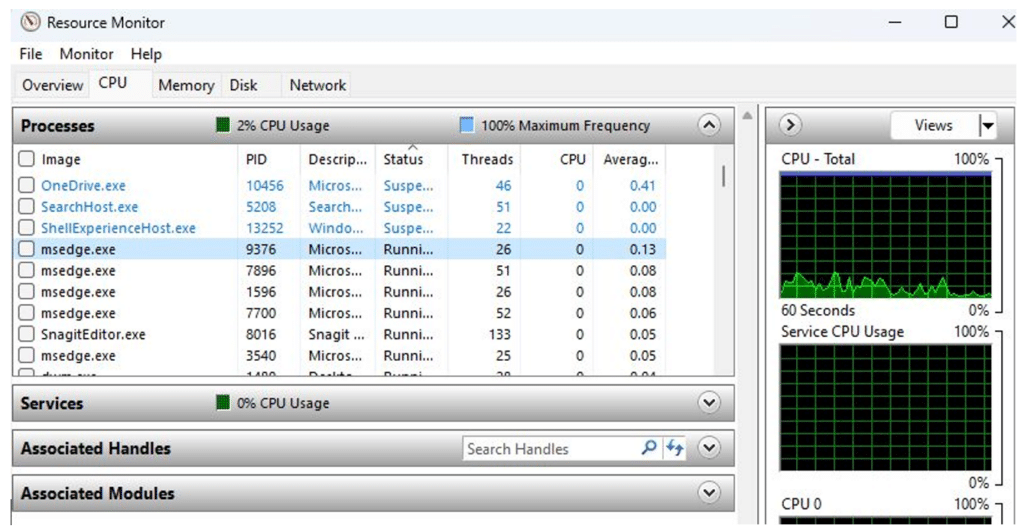Click the blue Maximum Frequency indicator square
This screenshot has height=532, width=1024.
pos(466,126)
